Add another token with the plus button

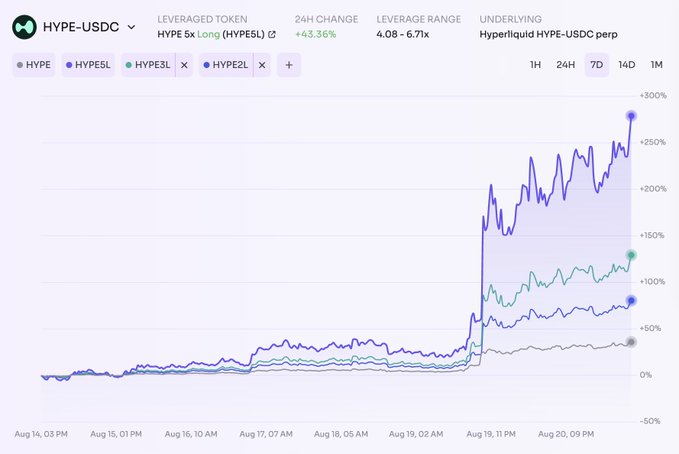tap(289, 65)
